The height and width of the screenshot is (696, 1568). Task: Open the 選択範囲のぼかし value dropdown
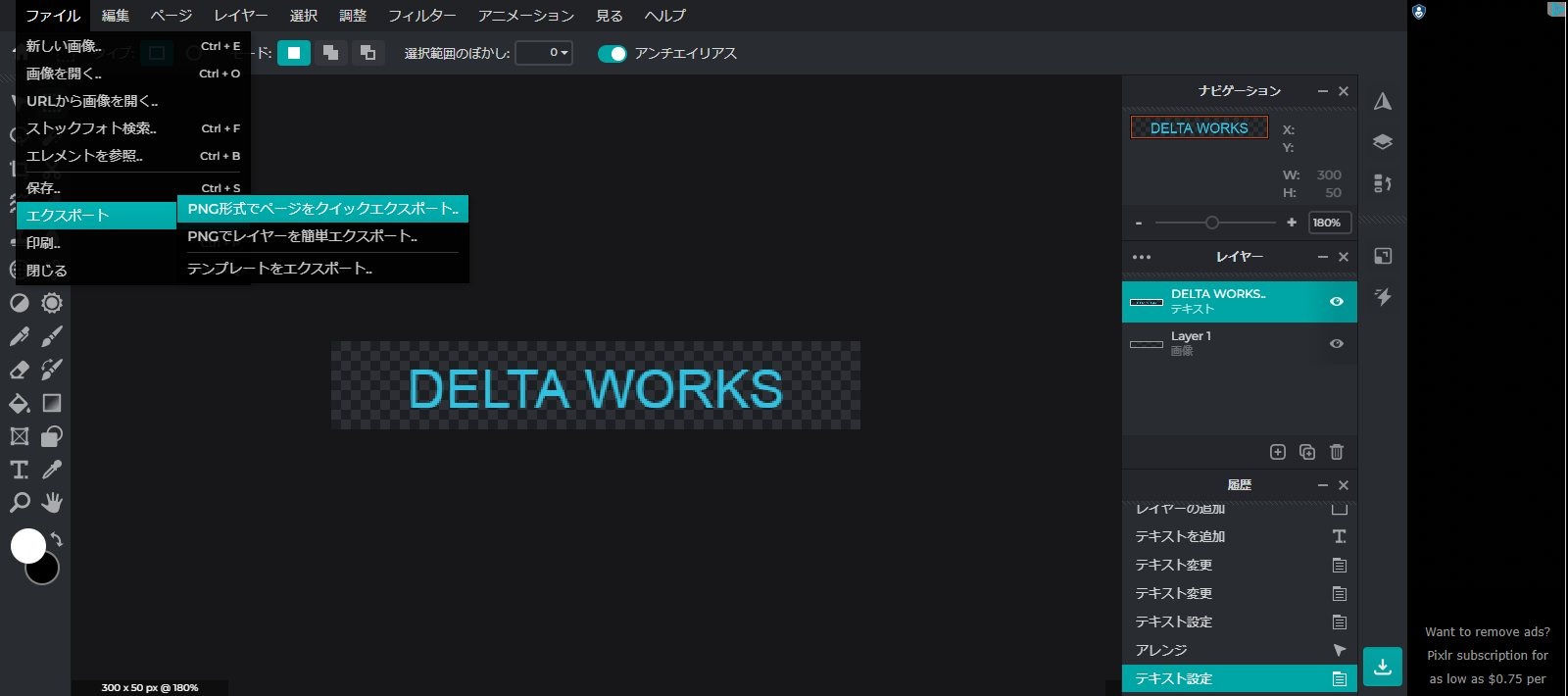pyautogui.click(x=544, y=53)
